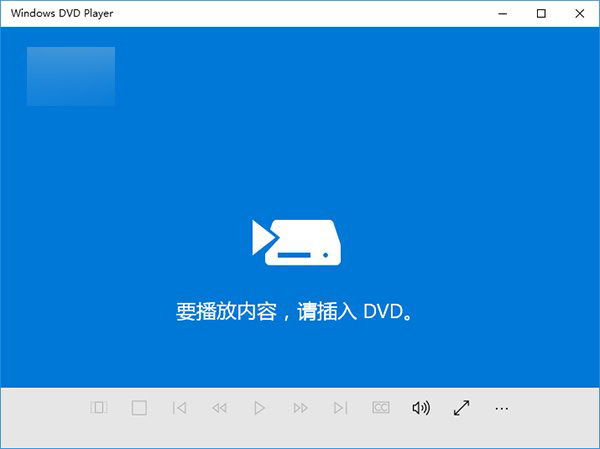Open the volume speaker control

[x=421, y=408]
